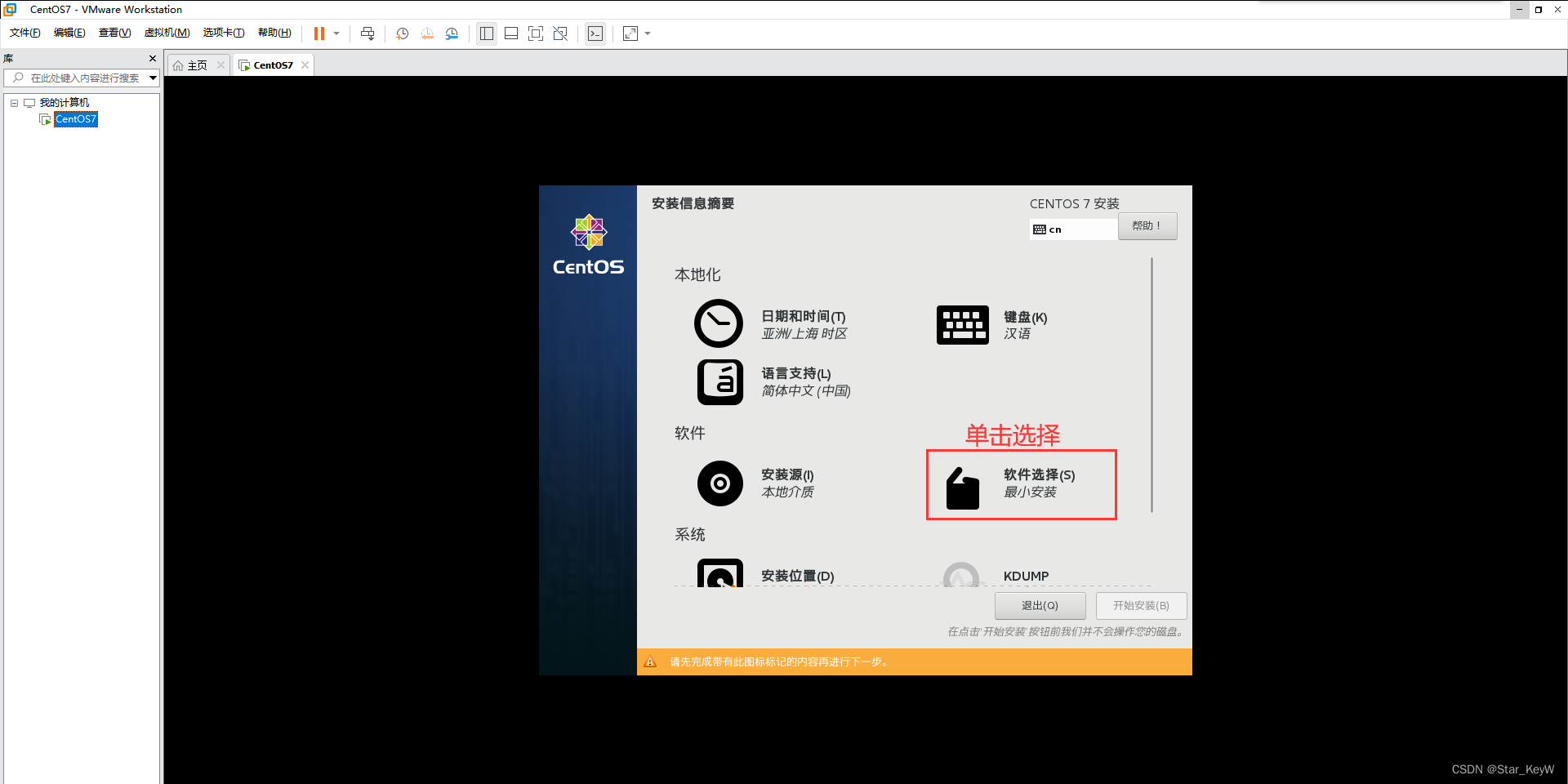This screenshot has height=784, width=1568.
Task: Open the virtual machine console view
Action: tap(595, 33)
